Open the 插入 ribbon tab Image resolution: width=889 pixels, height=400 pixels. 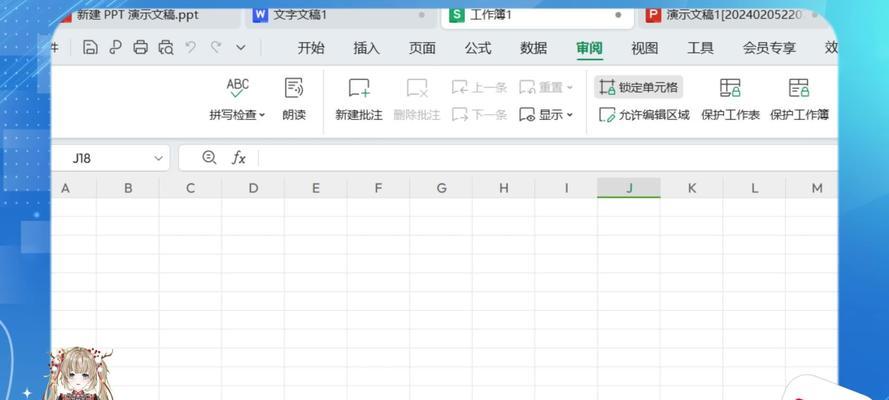coord(366,48)
